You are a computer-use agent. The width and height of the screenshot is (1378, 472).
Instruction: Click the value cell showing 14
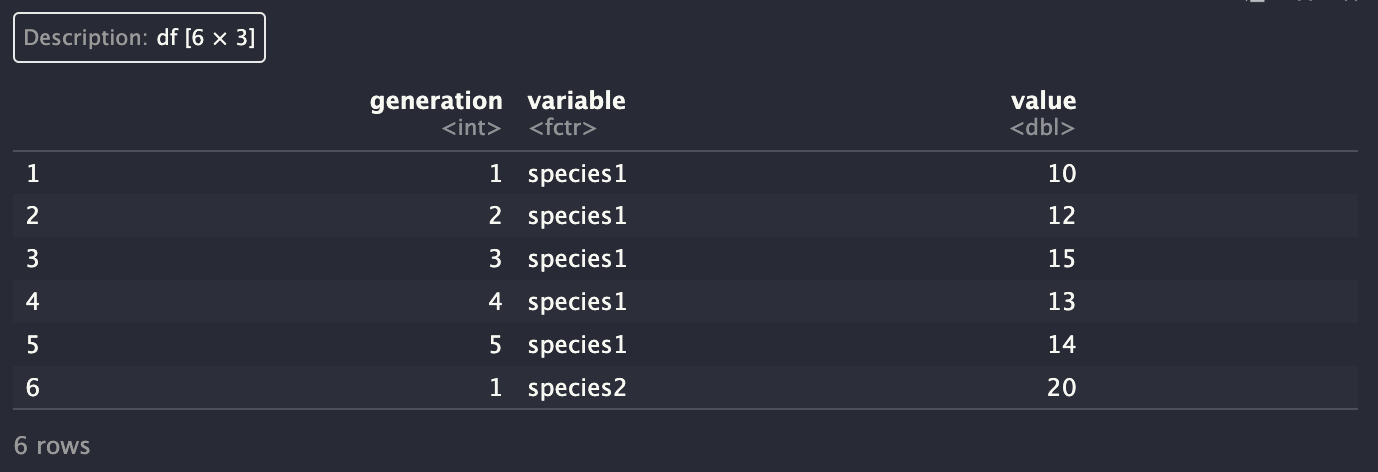pos(1061,345)
